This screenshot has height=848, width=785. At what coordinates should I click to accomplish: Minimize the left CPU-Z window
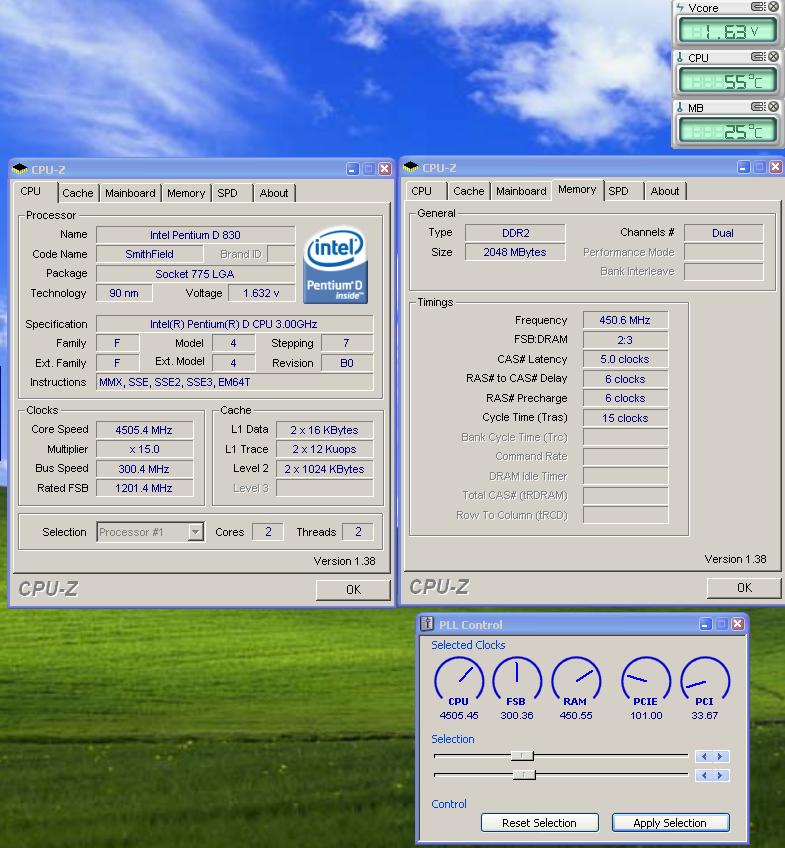352,169
